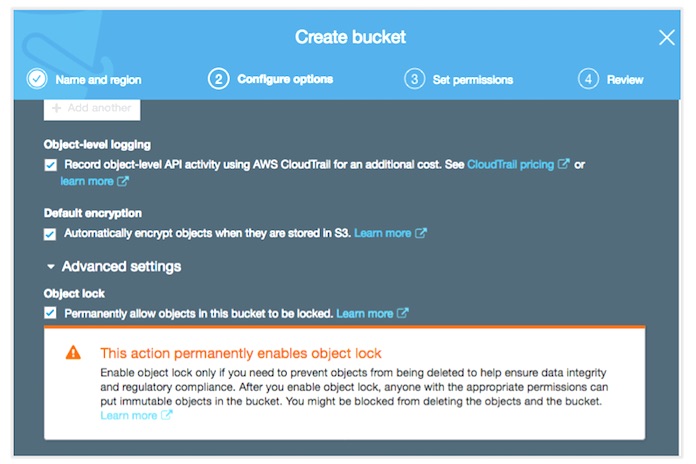
Task: Click external link icon beside CloudTrail pricing
Action: 563,164
